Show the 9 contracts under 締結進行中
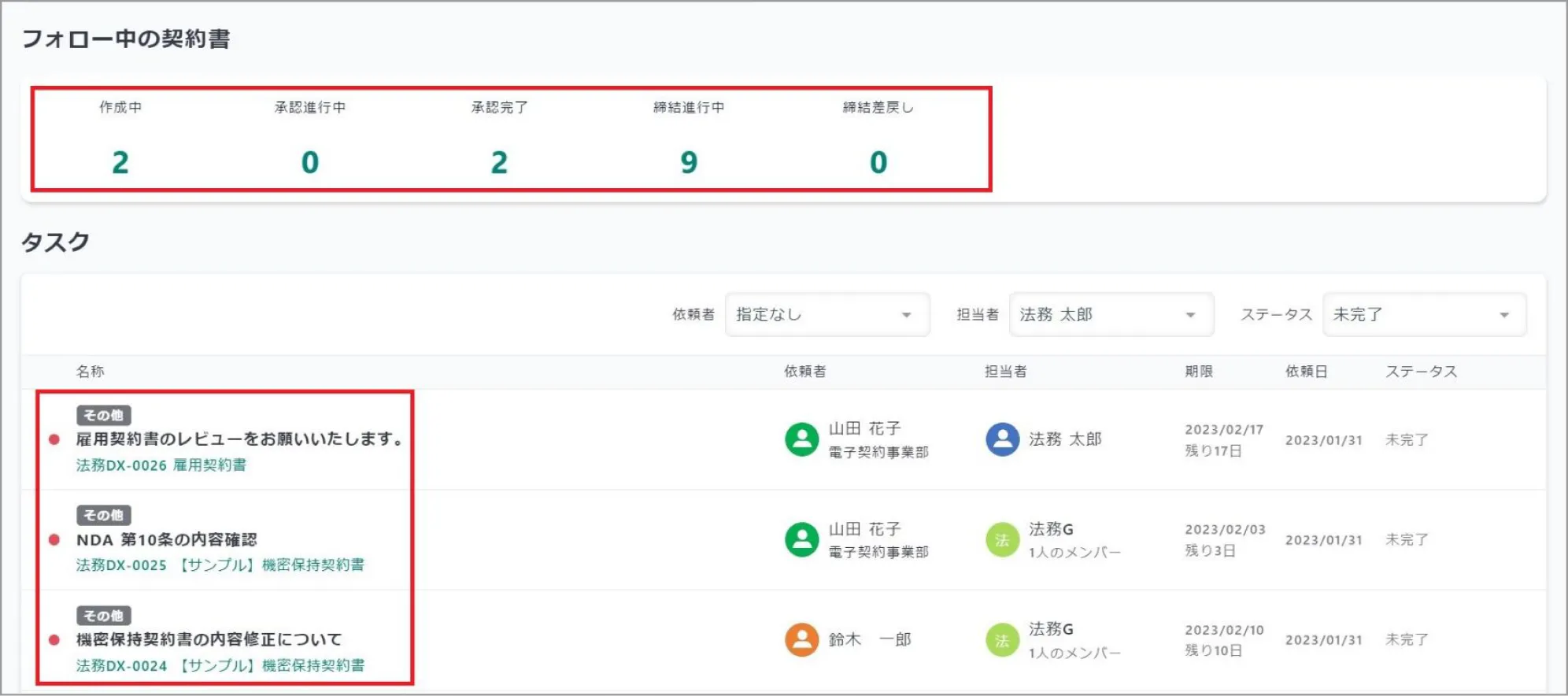 tap(689, 162)
